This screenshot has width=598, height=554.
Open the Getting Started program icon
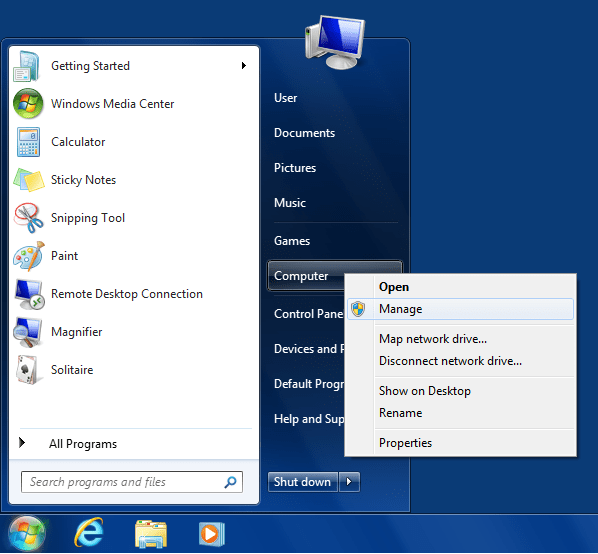coord(27,66)
